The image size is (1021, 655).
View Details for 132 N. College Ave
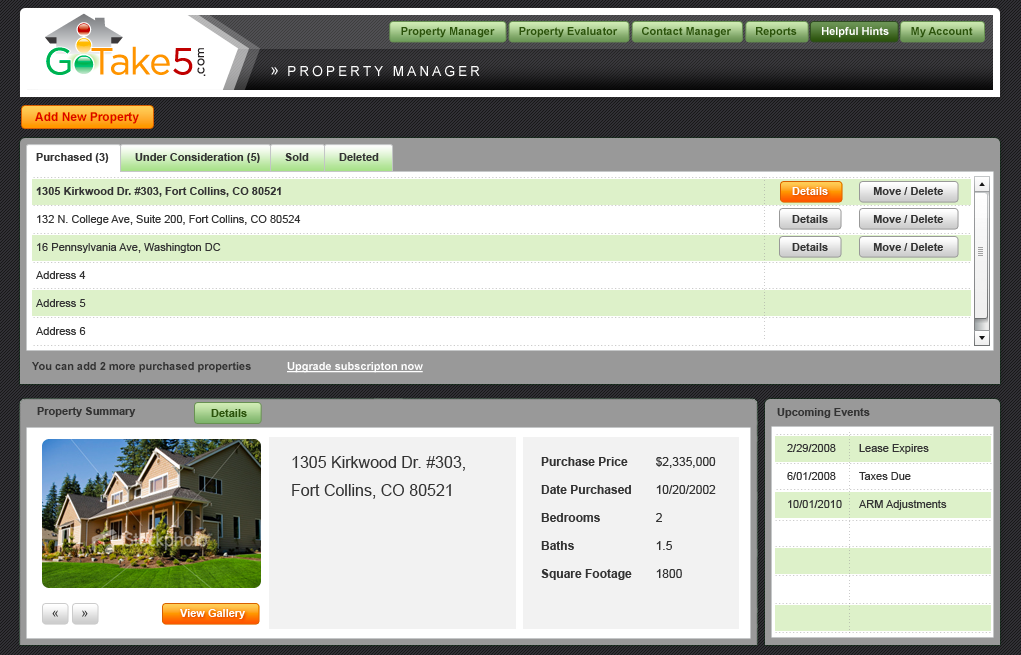(810, 219)
